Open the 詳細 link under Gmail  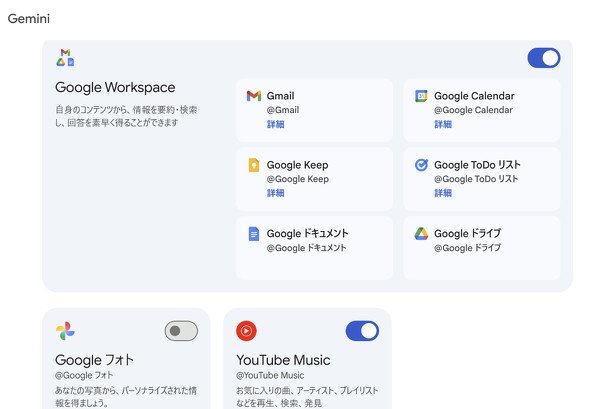[x=275, y=124]
